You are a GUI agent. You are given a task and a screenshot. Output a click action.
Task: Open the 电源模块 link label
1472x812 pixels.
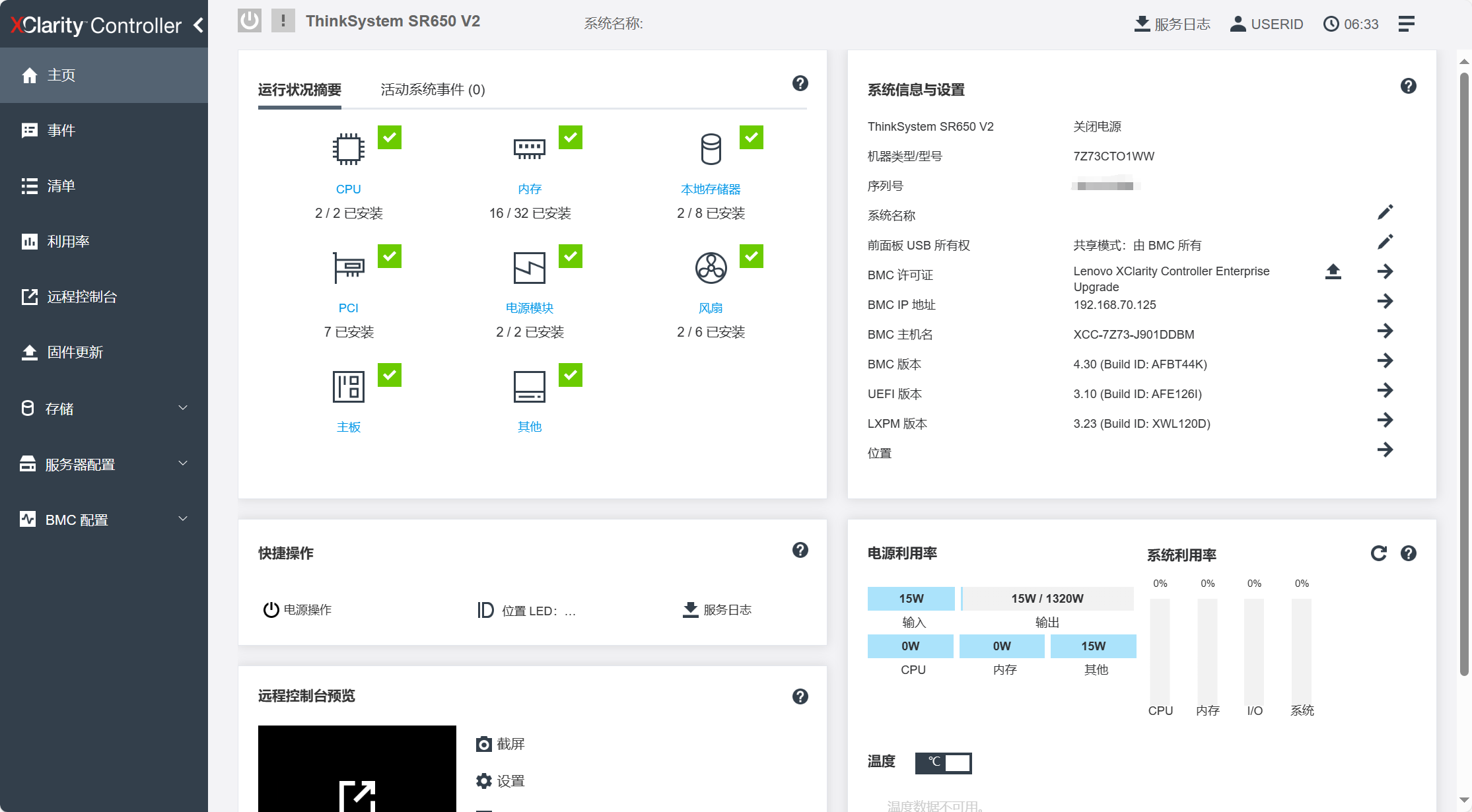tap(530, 308)
